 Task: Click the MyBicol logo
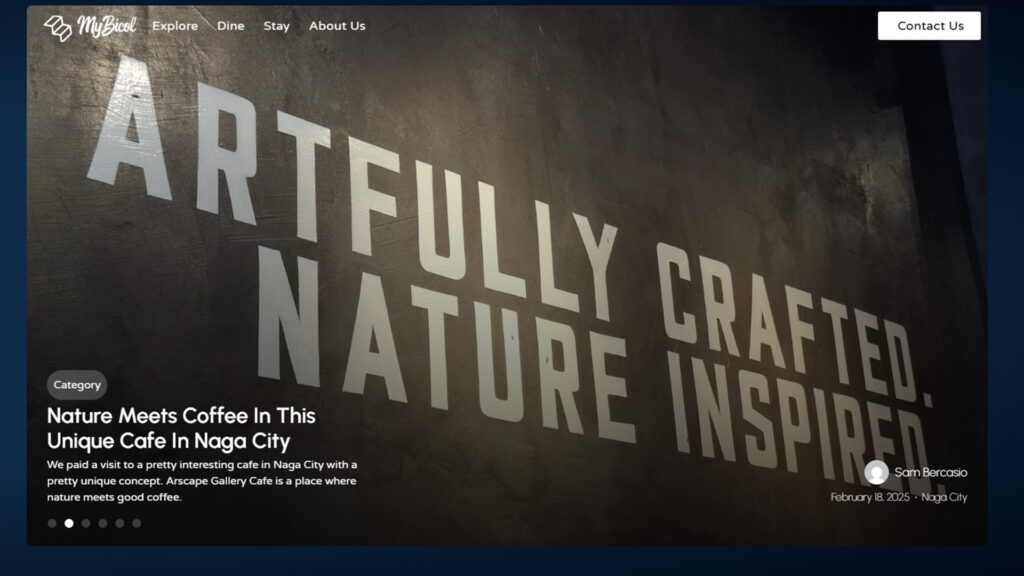point(90,27)
